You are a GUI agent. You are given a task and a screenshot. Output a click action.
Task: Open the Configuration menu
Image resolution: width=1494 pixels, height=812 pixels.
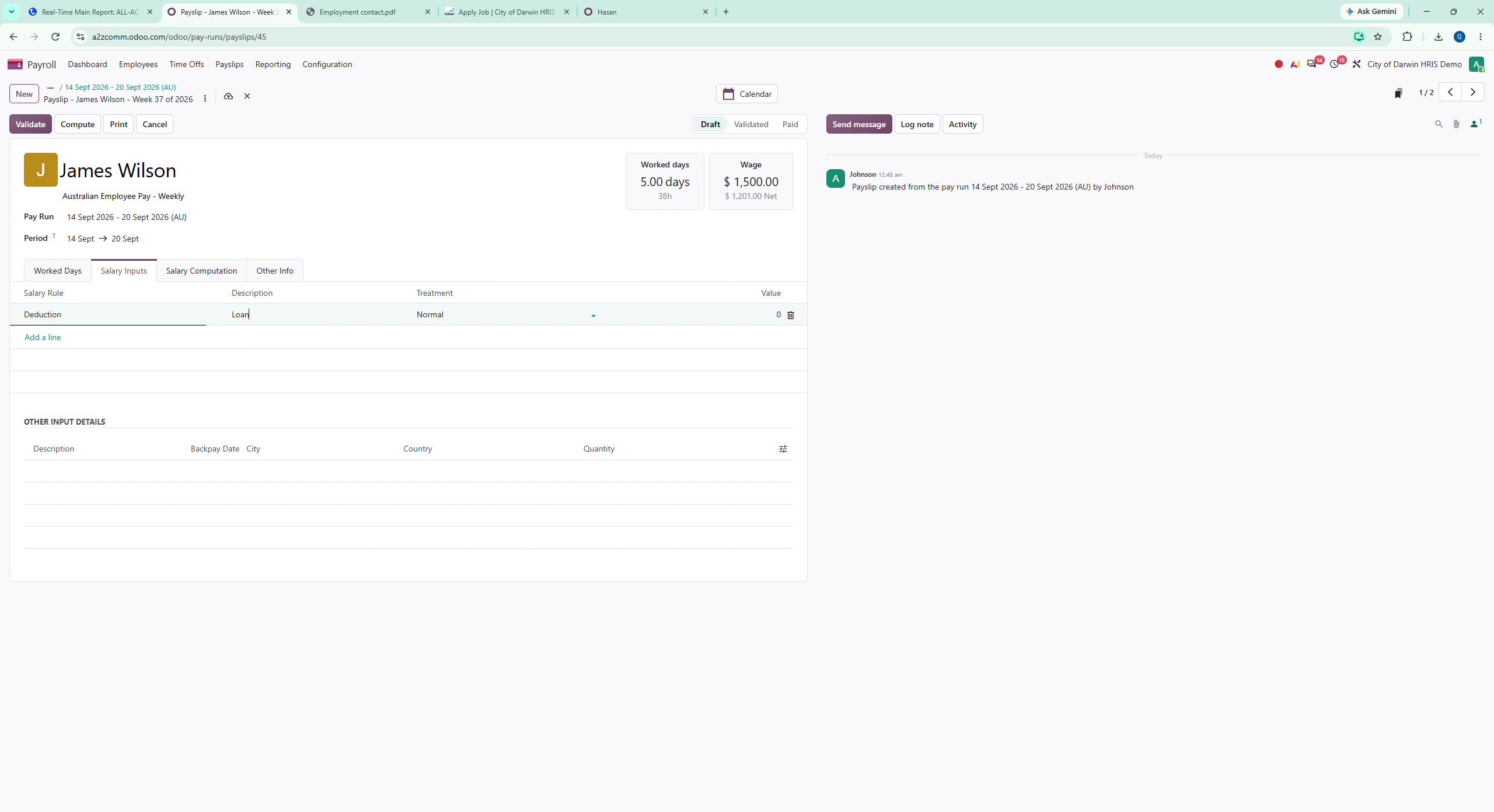tap(327, 64)
